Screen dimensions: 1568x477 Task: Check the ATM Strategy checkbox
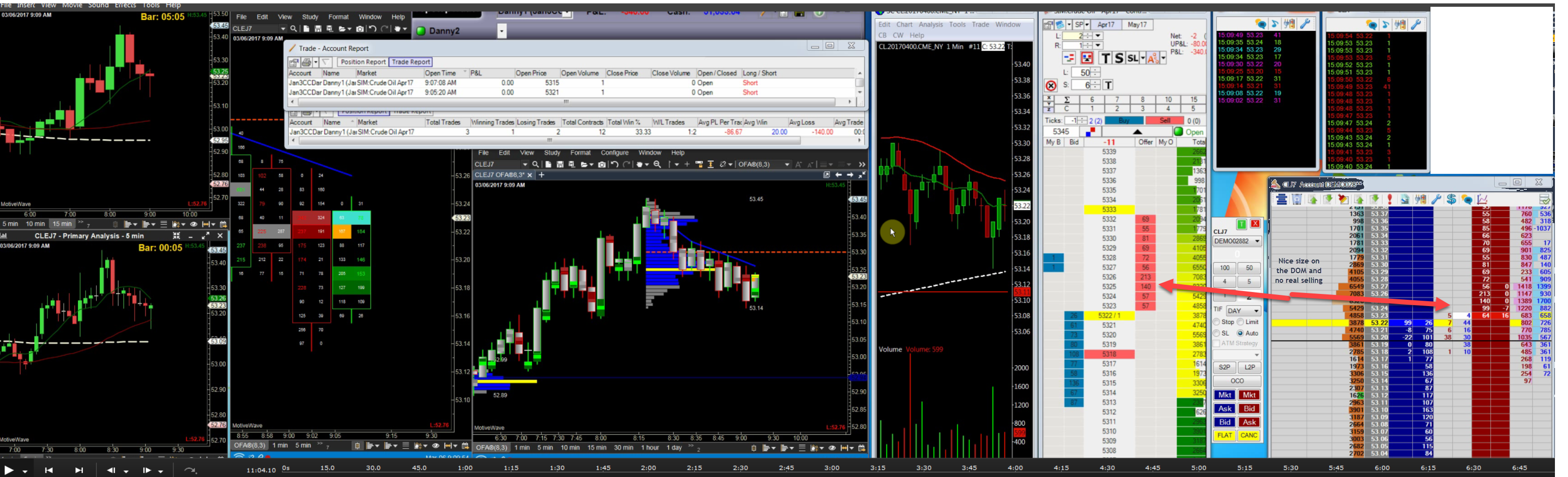tap(1217, 344)
